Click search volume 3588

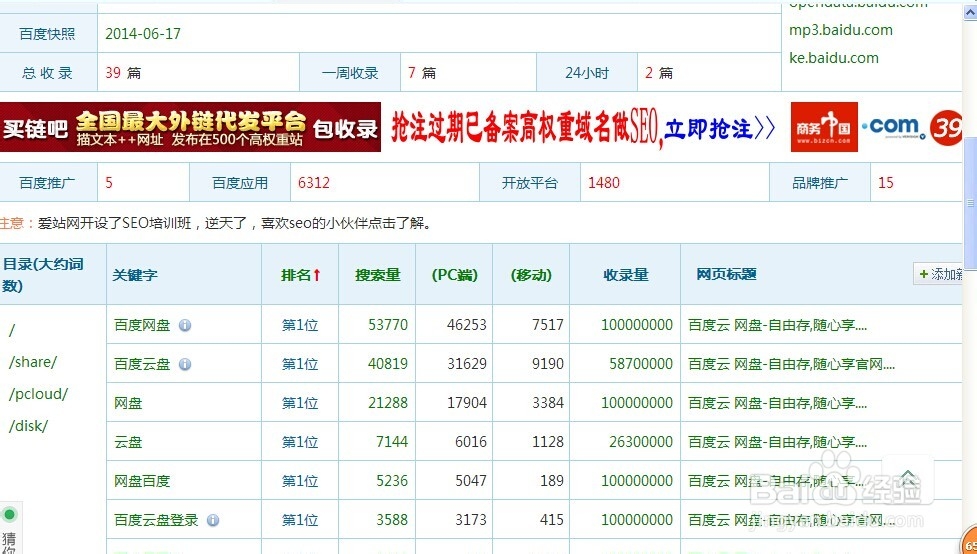[392, 520]
